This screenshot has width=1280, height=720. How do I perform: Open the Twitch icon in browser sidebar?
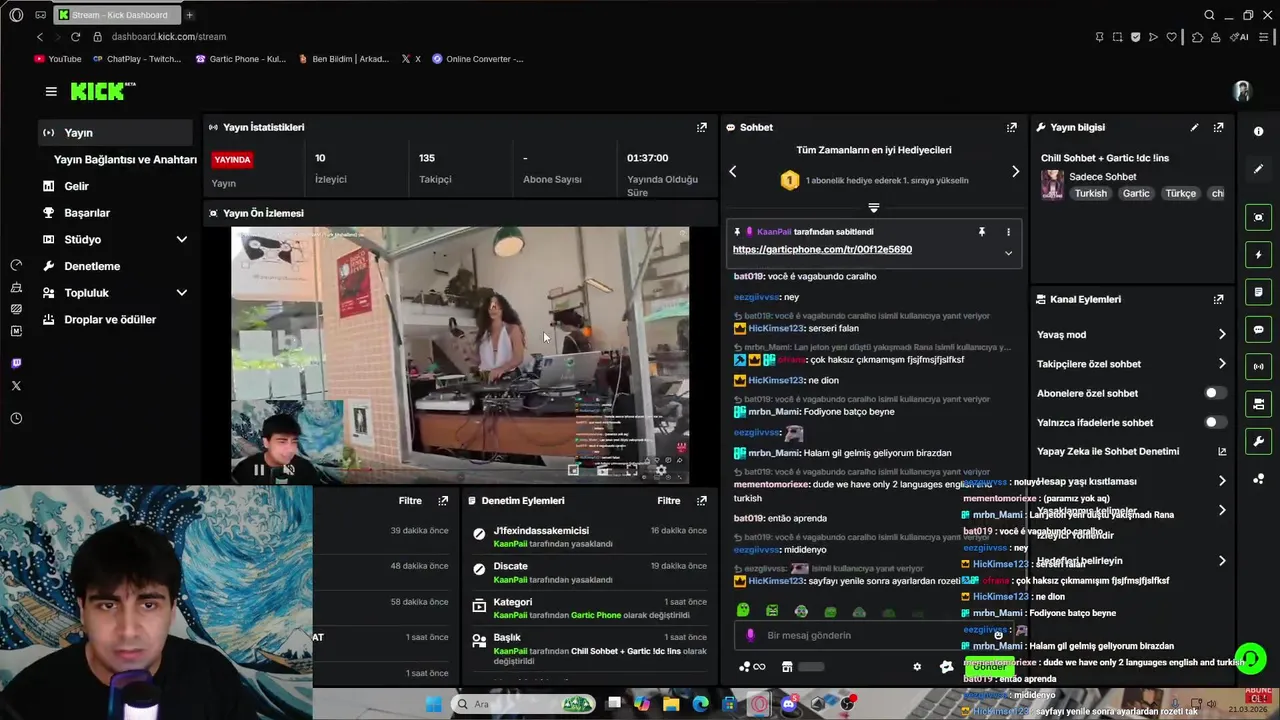coord(16,364)
